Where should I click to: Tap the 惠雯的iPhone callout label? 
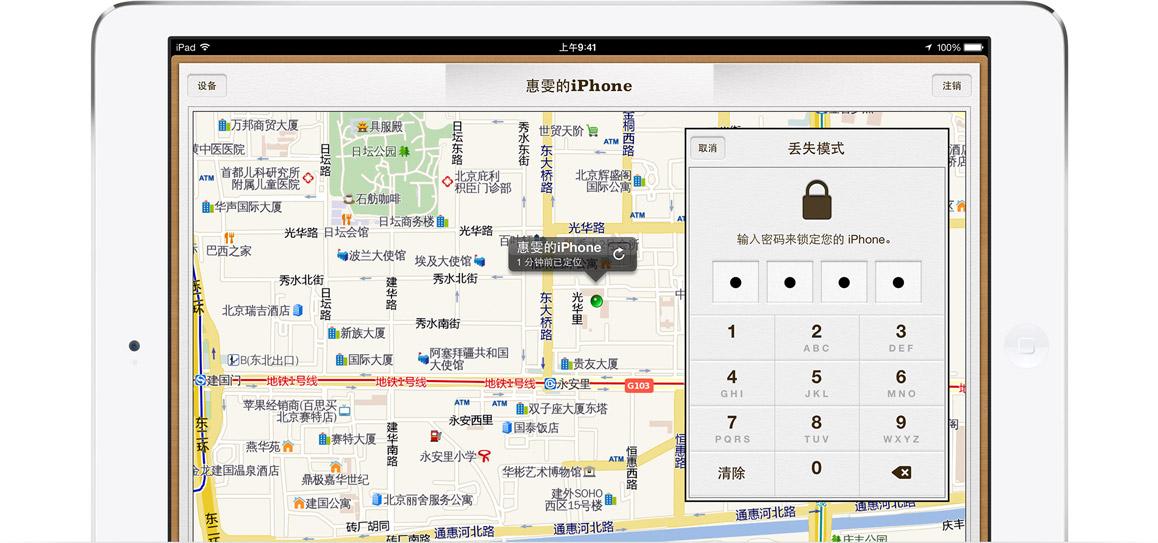559,247
